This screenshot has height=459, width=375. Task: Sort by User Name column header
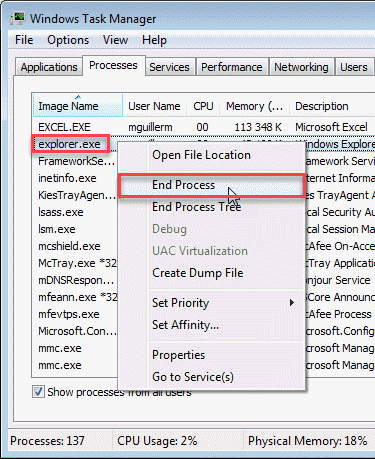[x=154, y=106]
